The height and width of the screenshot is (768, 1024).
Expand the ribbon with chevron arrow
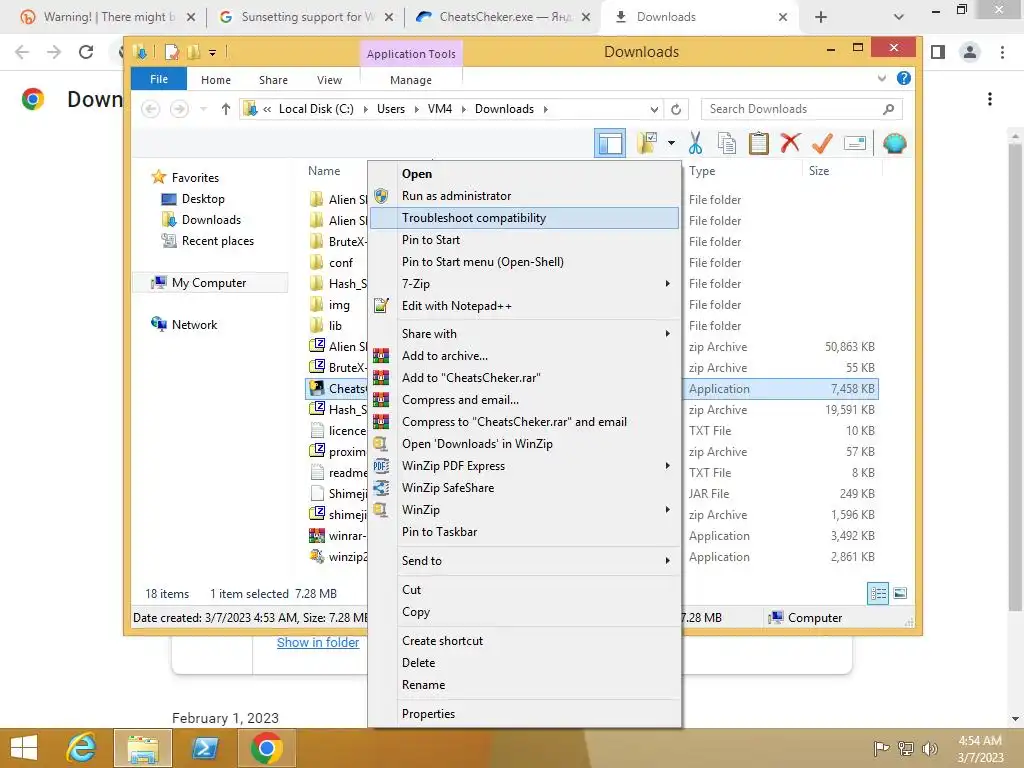[x=882, y=78]
